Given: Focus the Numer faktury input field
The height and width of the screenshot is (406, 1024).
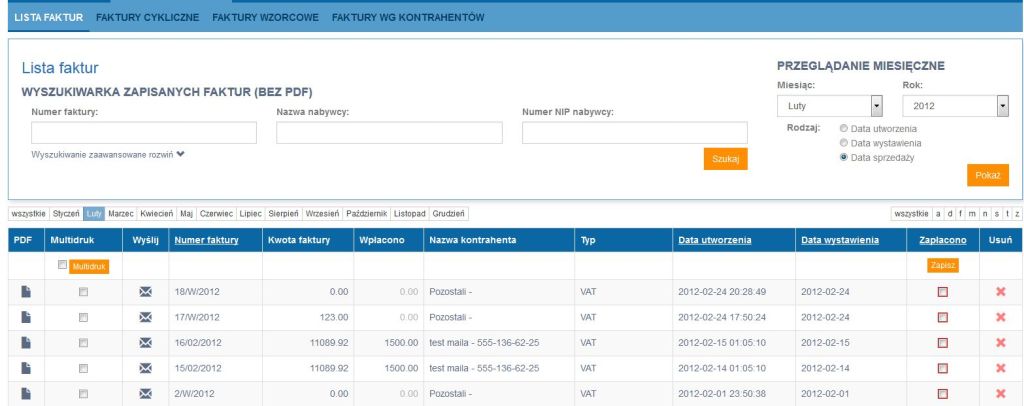Looking at the screenshot, I should click(144, 133).
